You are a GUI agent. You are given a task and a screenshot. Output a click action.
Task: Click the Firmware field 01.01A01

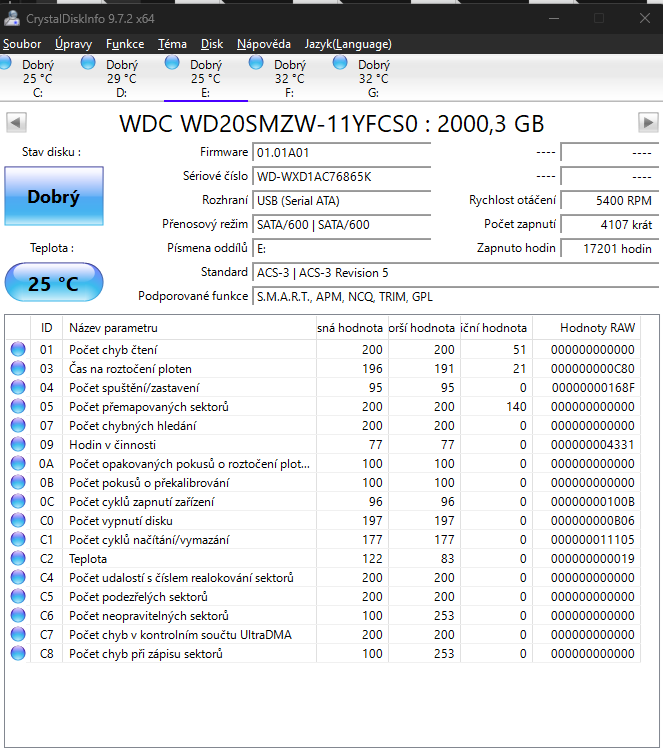coord(342,153)
